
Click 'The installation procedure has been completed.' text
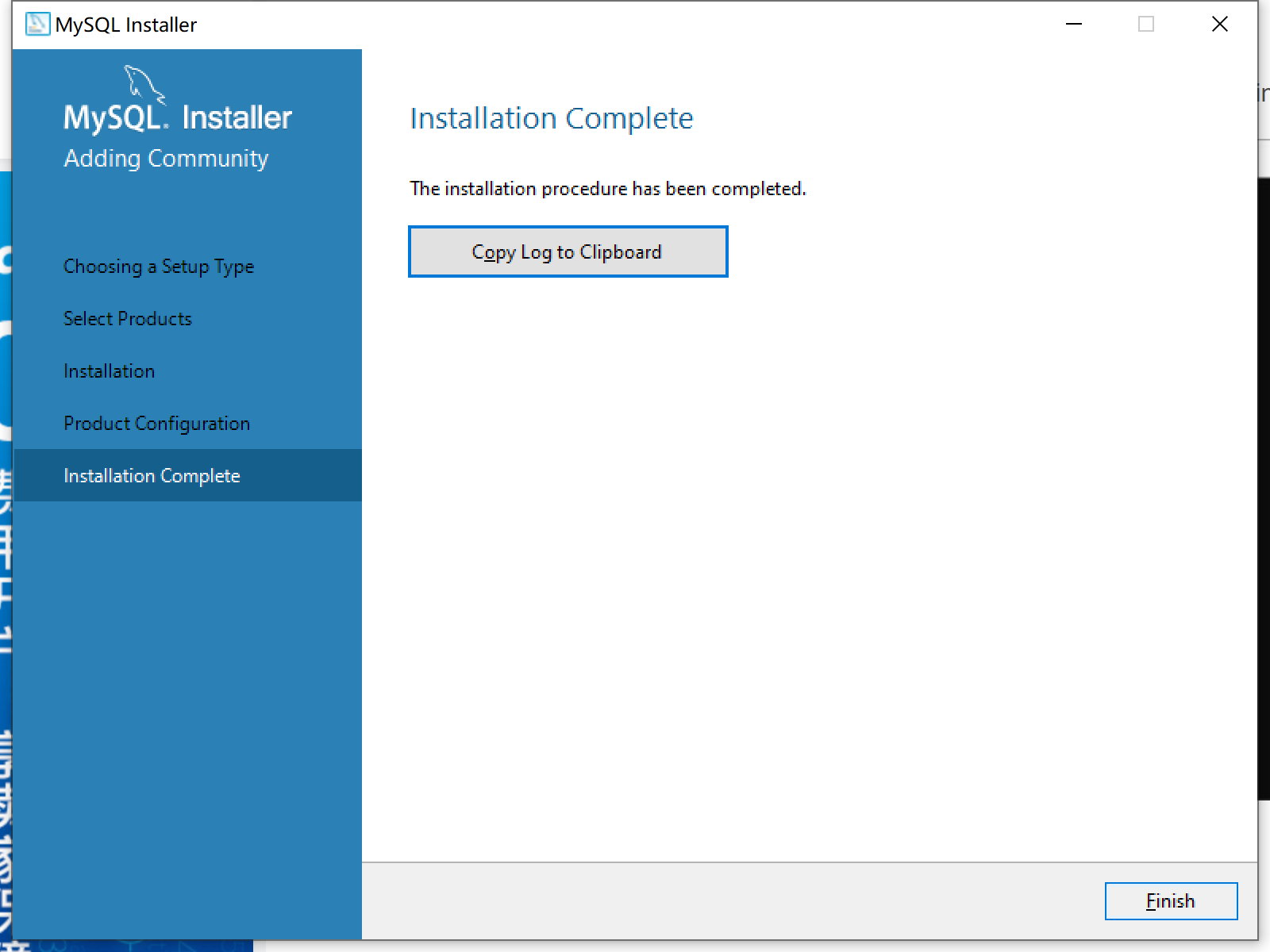click(x=608, y=189)
